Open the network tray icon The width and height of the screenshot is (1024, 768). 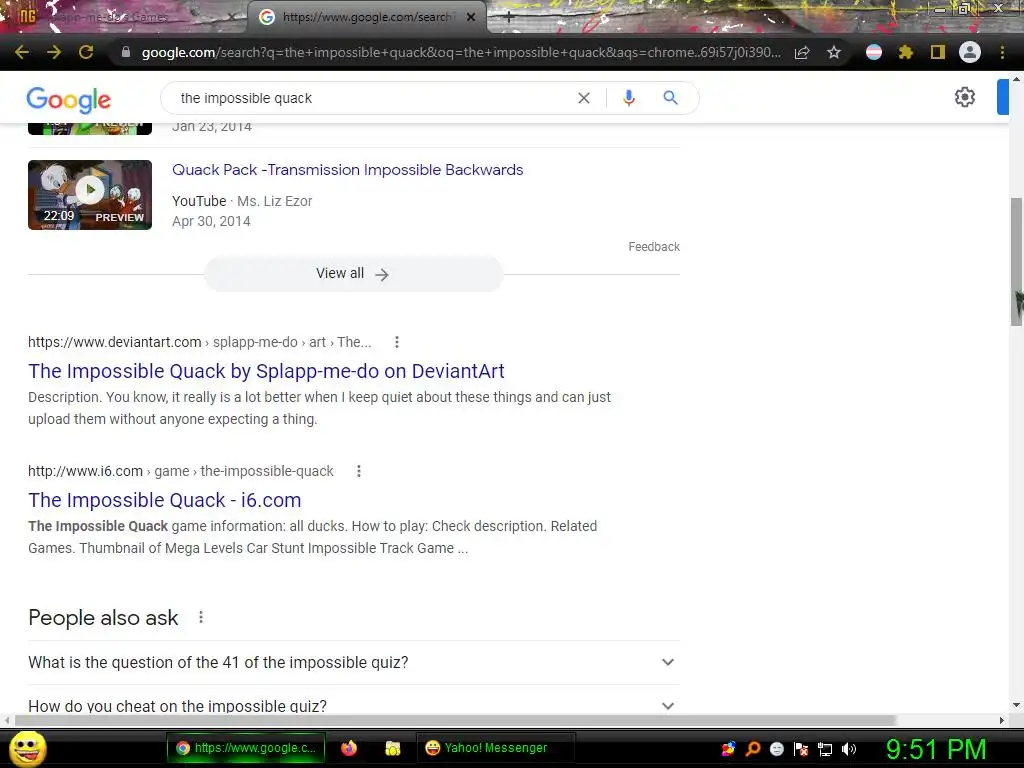(x=825, y=749)
